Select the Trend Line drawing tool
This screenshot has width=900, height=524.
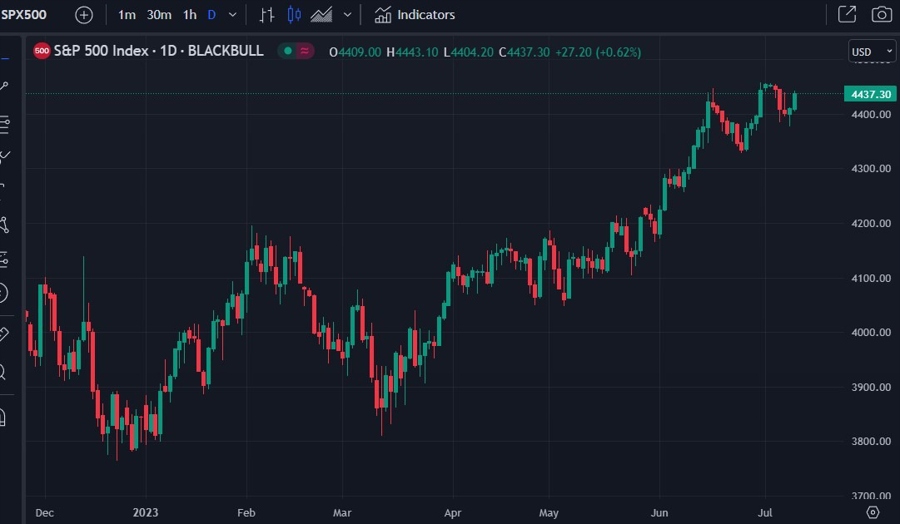(4, 86)
